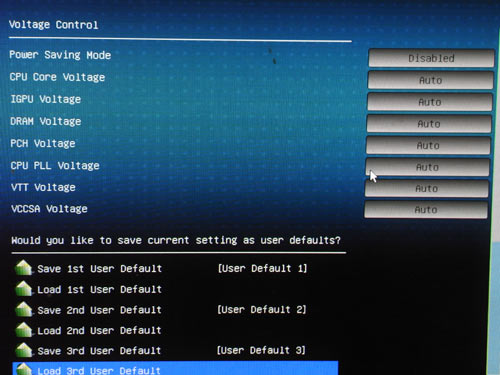Image resolution: width=500 pixels, height=375 pixels.
Task: Click the Power Saving Mode label
Action: tap(60, 55)
